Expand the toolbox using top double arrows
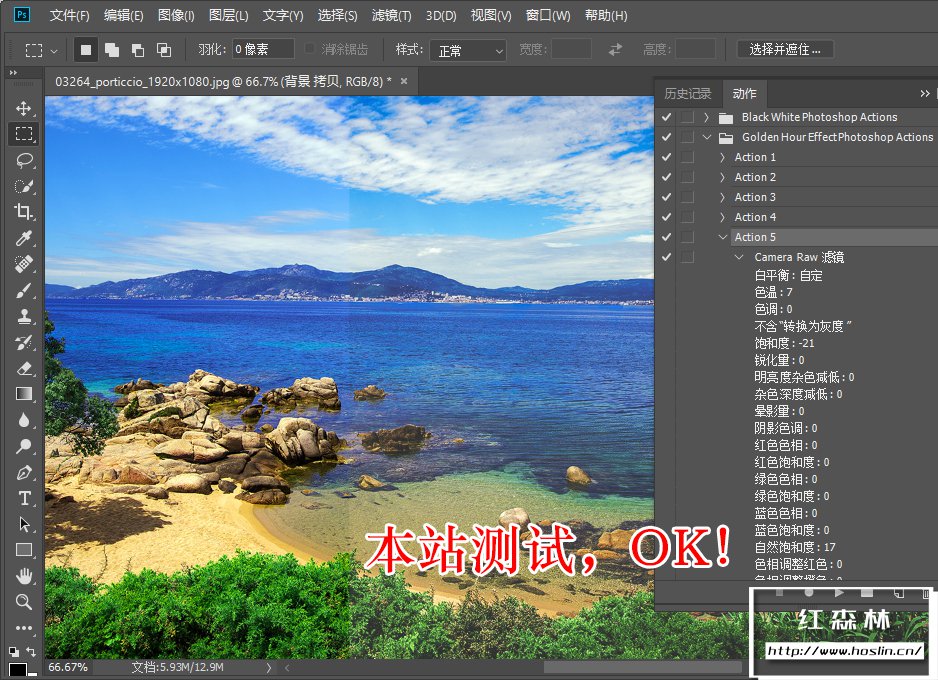938x680 pixels. (13, 73)
